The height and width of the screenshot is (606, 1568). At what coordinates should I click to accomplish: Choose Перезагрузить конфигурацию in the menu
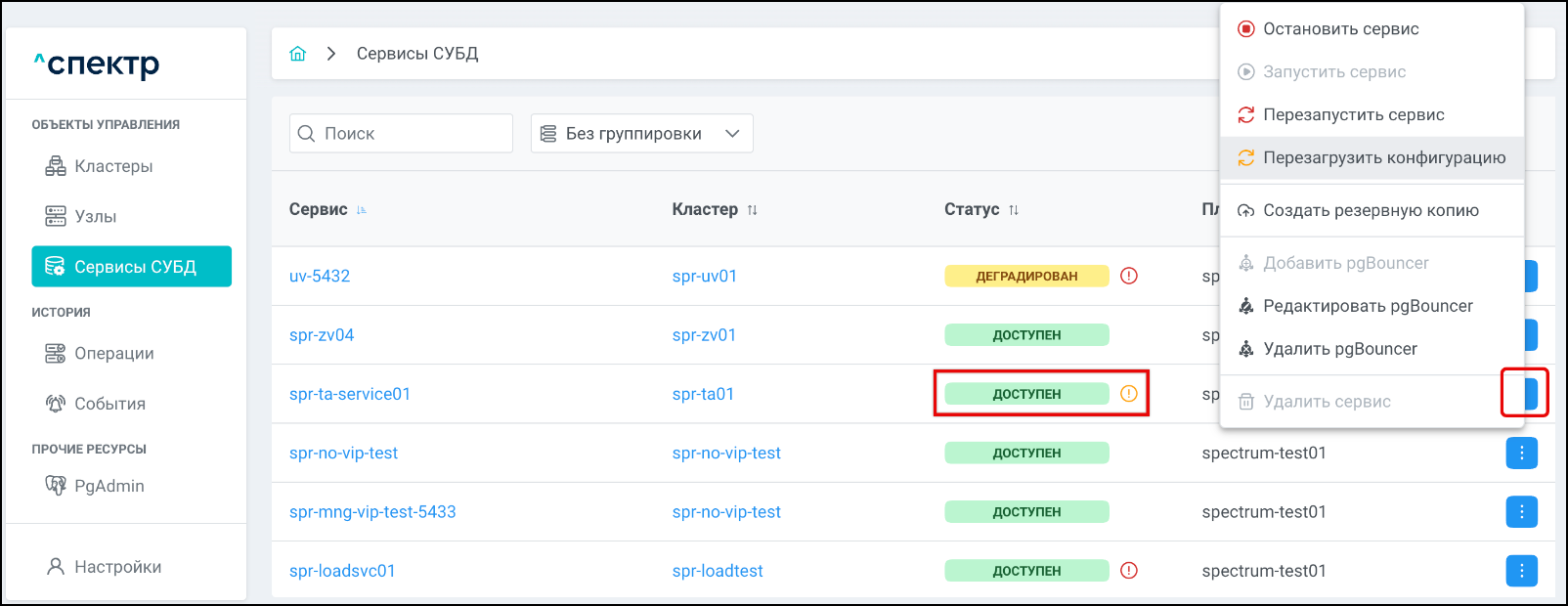[1383, 158]
